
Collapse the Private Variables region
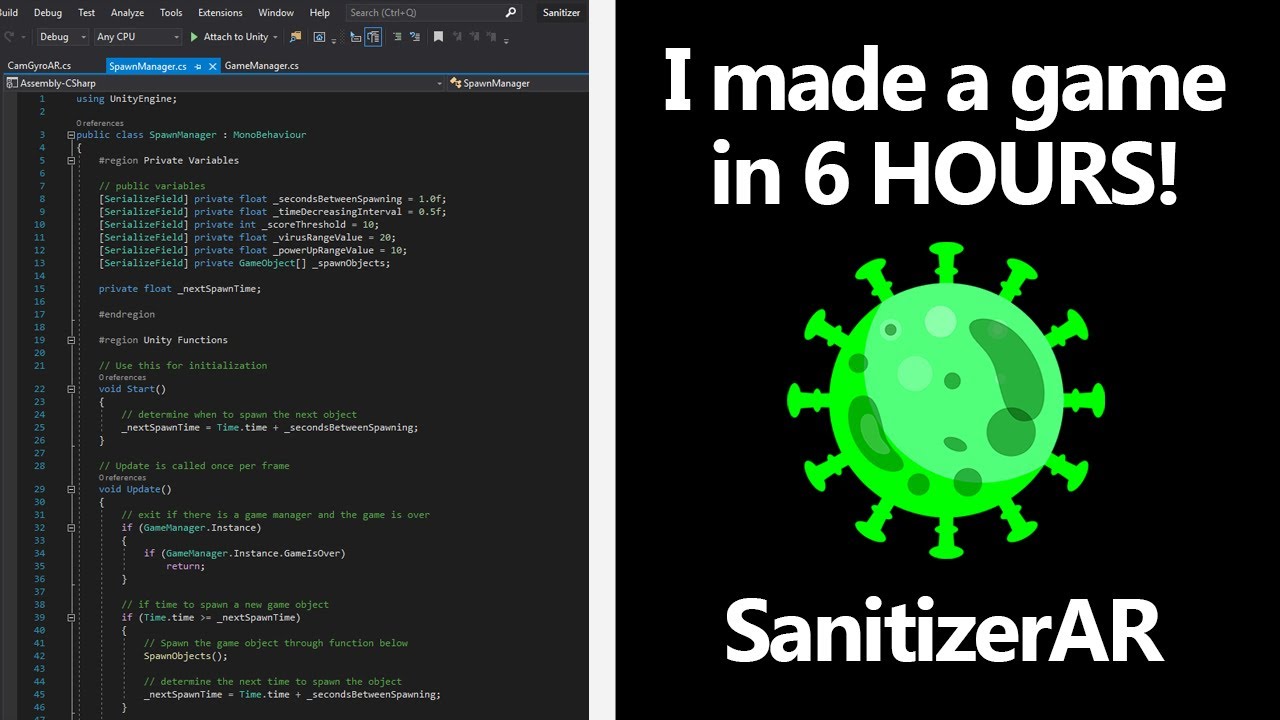[71, 160]
